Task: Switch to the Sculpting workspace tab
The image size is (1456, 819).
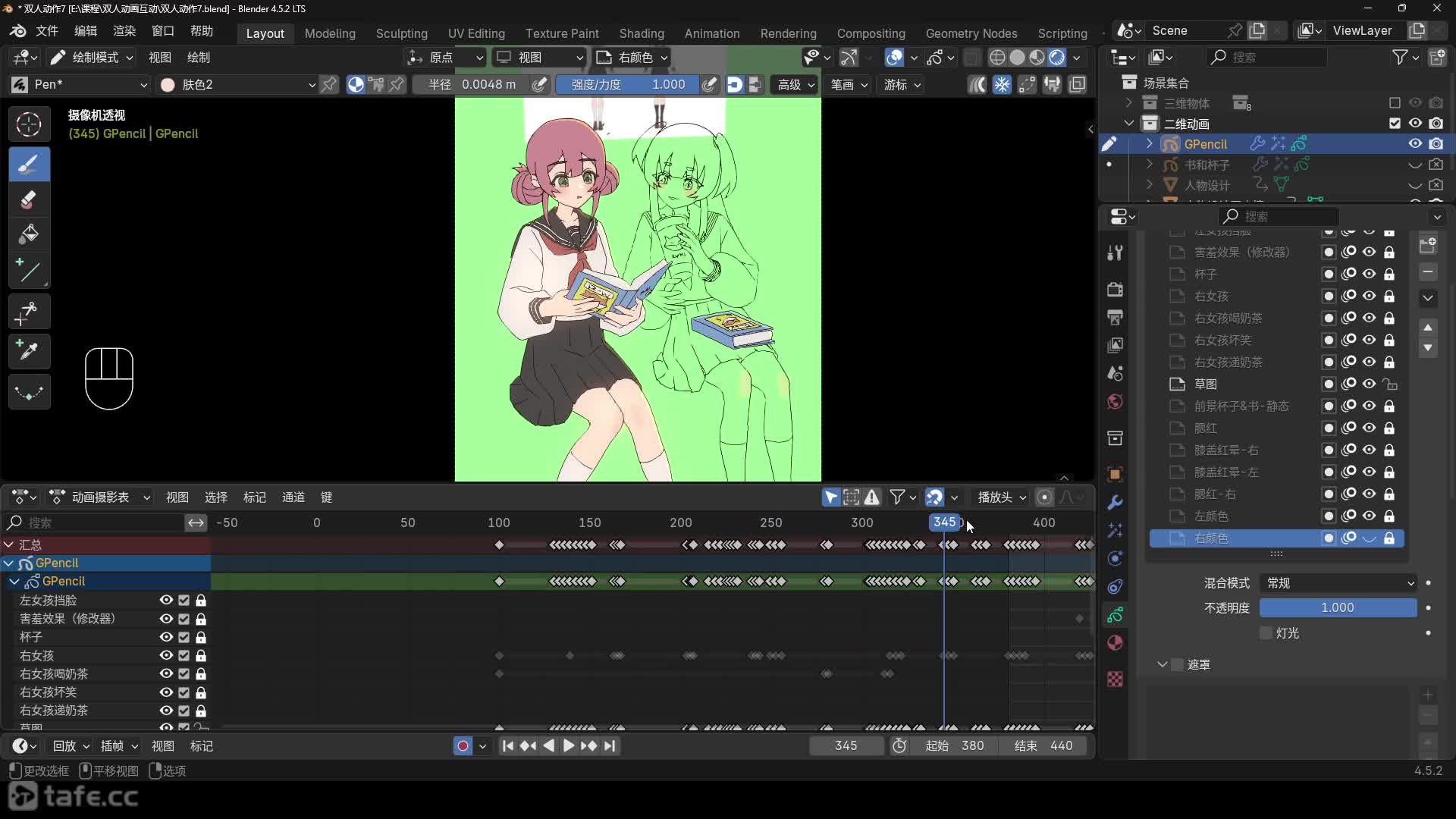Action: [401, 33]
